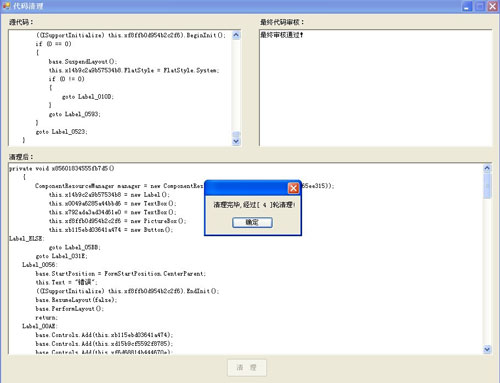The height and width of the screenshot is (383, 500).
Task: Click the 确定 button in the dialog
Action: [252, 222]
